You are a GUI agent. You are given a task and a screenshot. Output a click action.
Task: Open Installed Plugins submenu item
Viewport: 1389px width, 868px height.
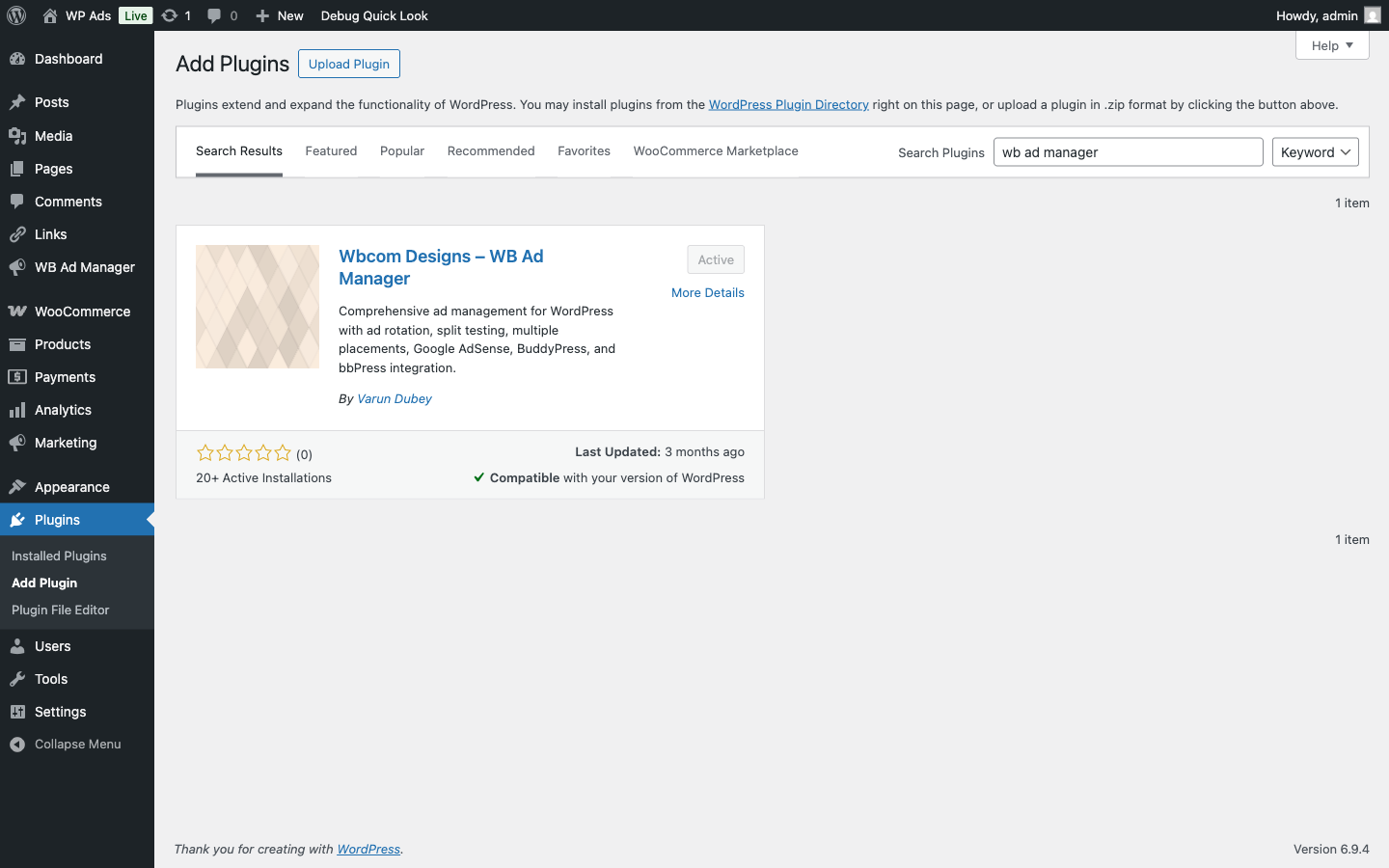(x=59, y=556)
